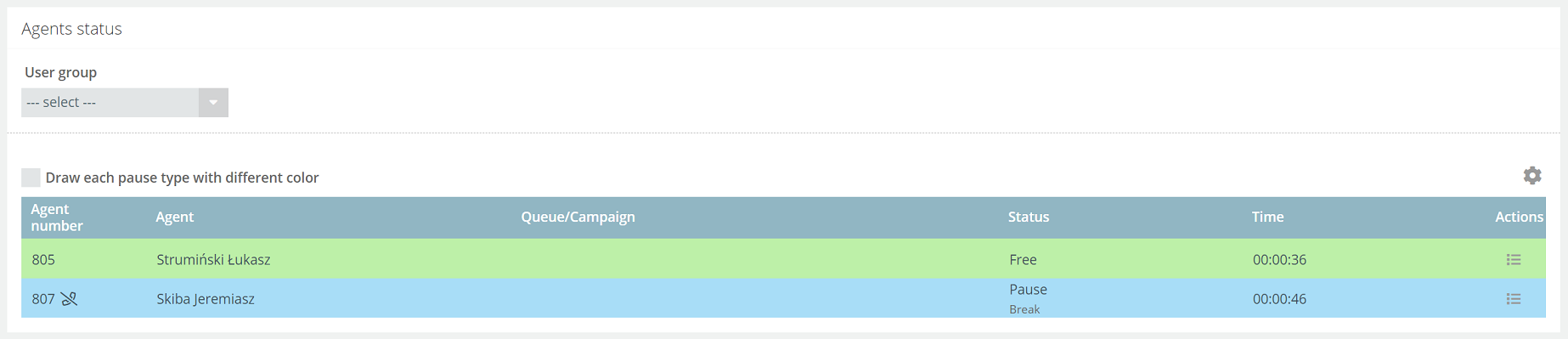Click the Queue/Campaign column header
The width and height of the screenshot is (1568, 339).
click(x=578, y=217)
